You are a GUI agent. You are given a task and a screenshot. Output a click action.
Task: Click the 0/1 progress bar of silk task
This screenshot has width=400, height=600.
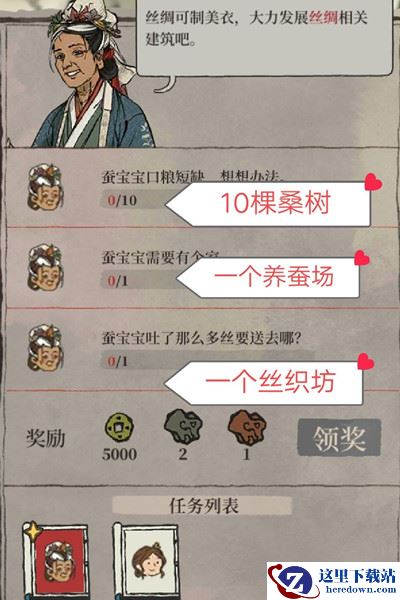click(207, 361)
